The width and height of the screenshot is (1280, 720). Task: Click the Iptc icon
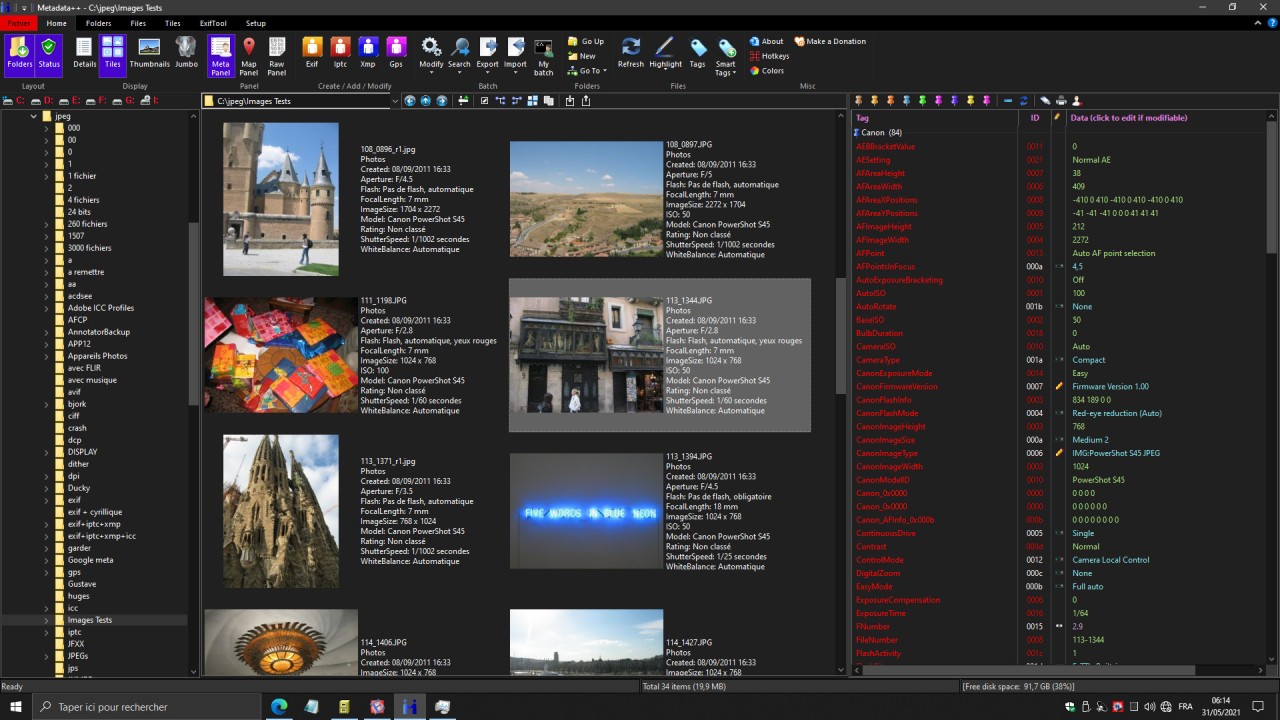340,53
